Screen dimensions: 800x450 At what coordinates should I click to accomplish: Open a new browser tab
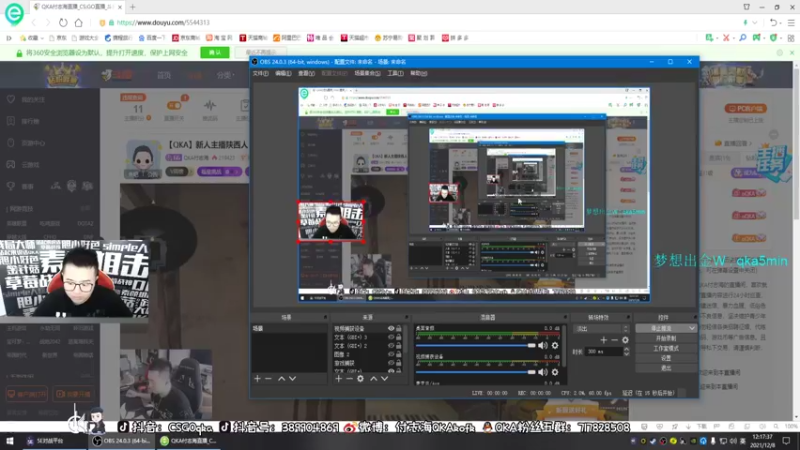click(133, 7)
